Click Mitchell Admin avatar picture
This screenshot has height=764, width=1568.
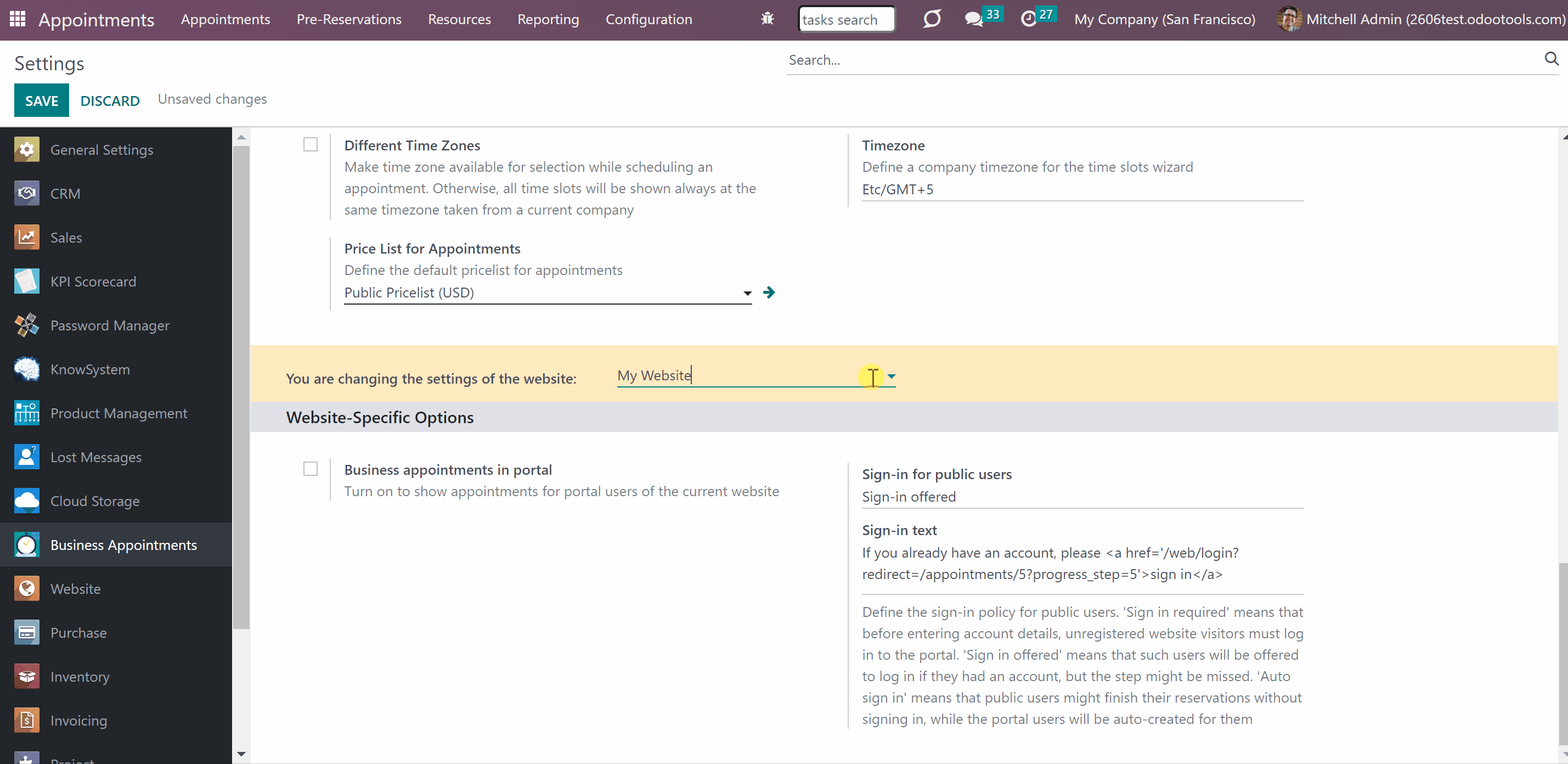pos(1289,19)
